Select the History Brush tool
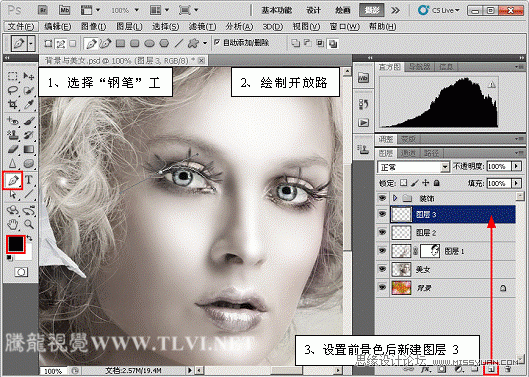This screenshot has height=377, width=529. [x=29, y=135]
